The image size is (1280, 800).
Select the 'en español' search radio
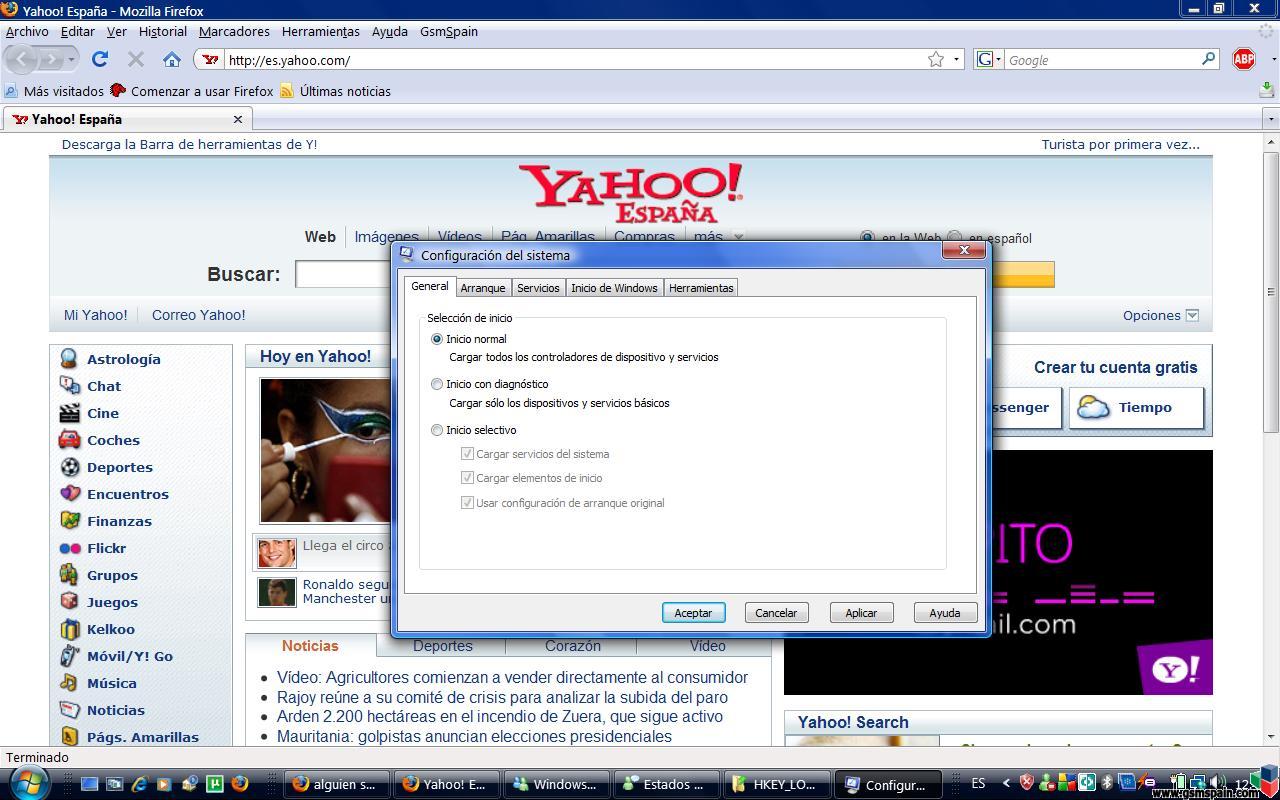pos(955,238)
